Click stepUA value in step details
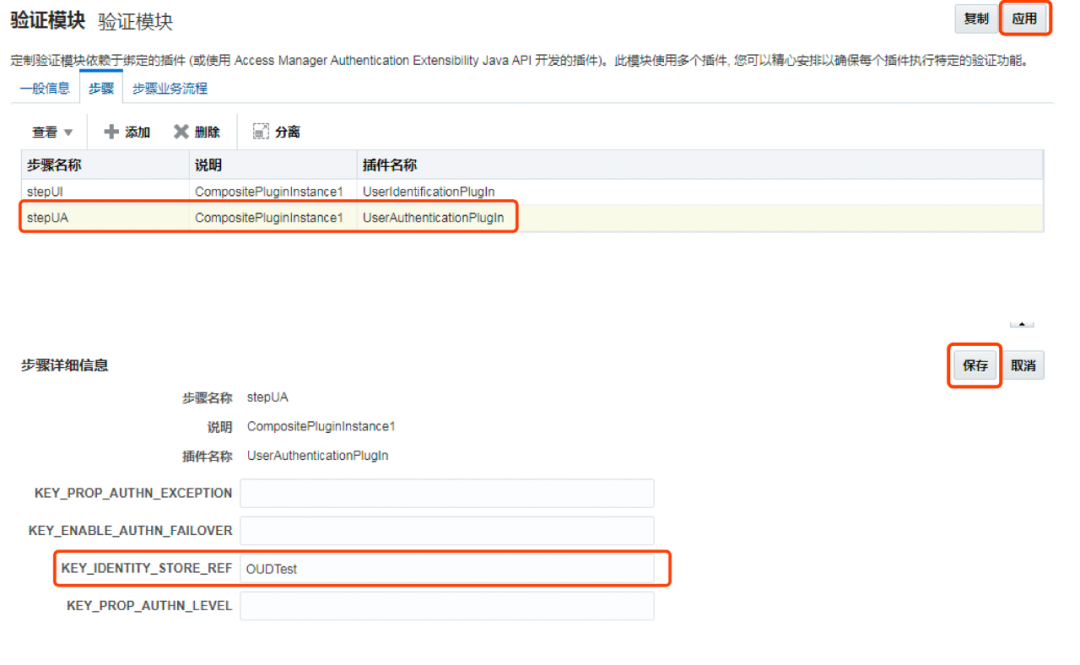The height and width of the screenshot is (665, 1080). pos(267,398)
